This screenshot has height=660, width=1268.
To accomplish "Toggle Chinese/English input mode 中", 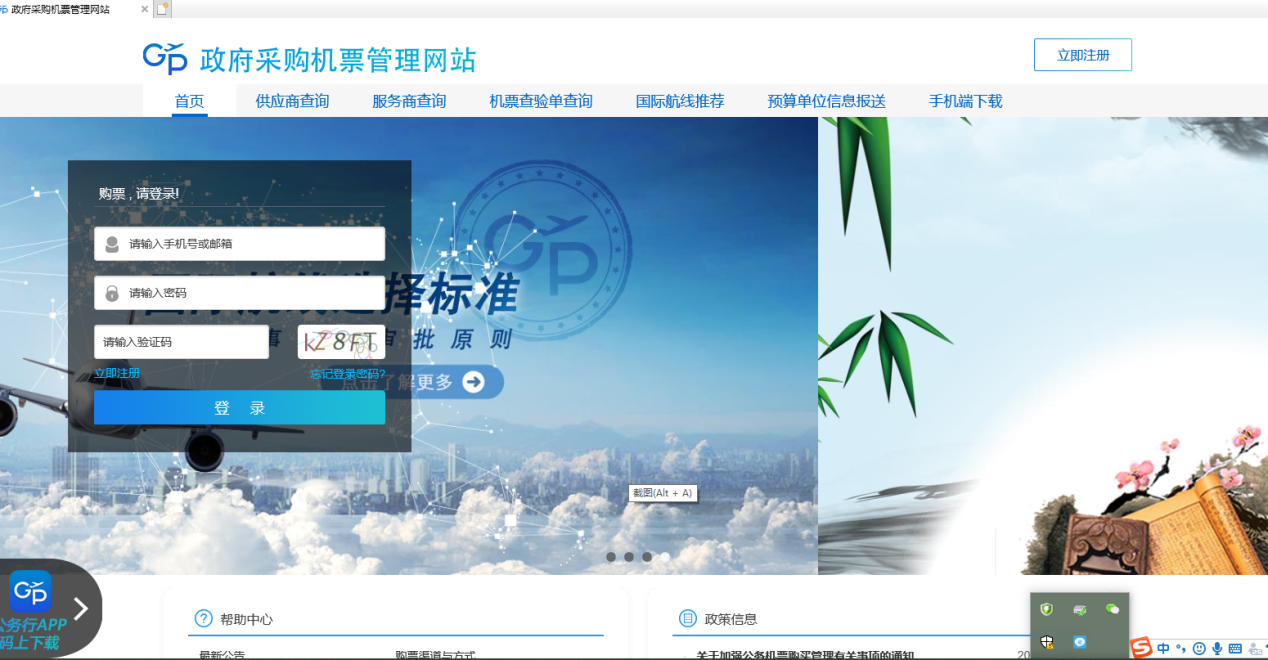I will click(x=1163, y=648).
